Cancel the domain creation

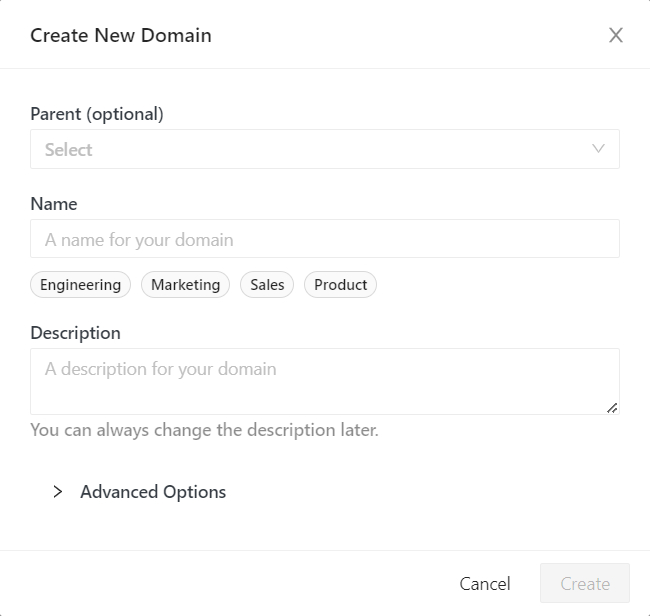[x=485, y=584]
